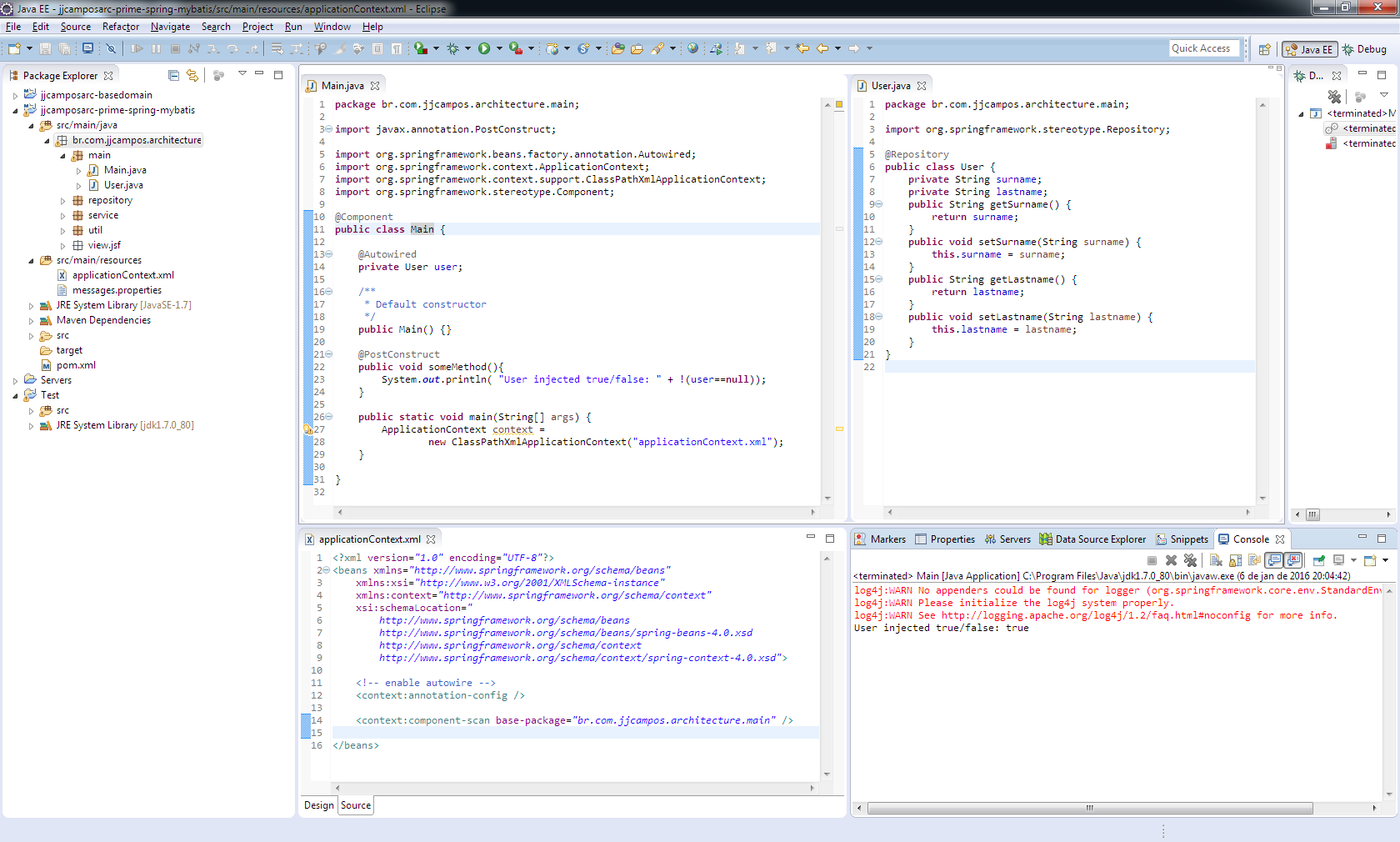The image size is (1400, 842).
Task: Expand the Maven Dependencies node
Action: pos(32,321)
